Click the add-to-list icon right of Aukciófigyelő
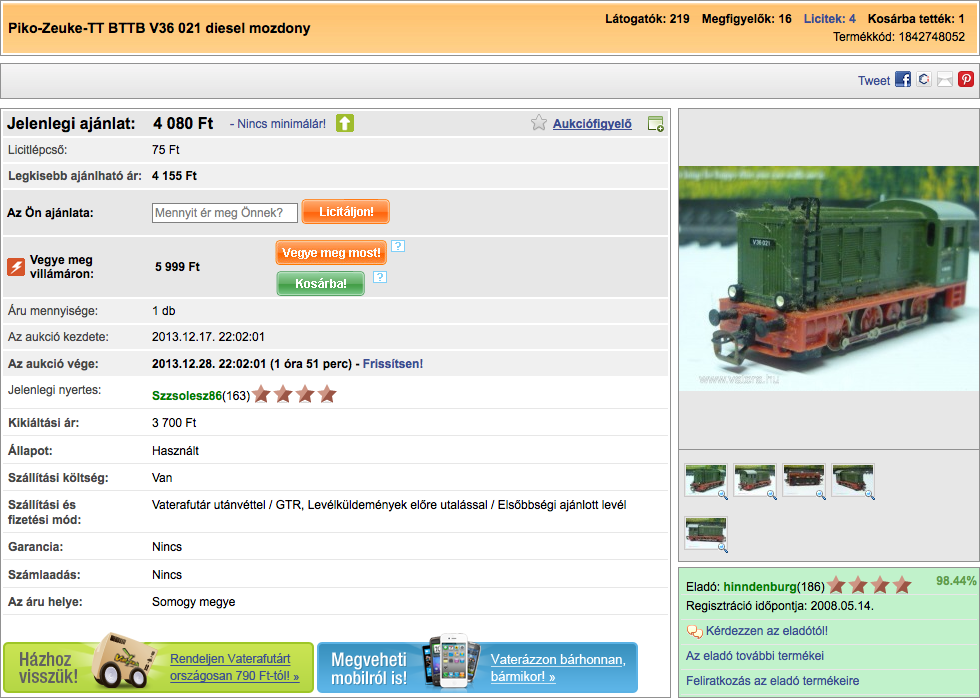980x698 pixels. [x=656, y=124]
